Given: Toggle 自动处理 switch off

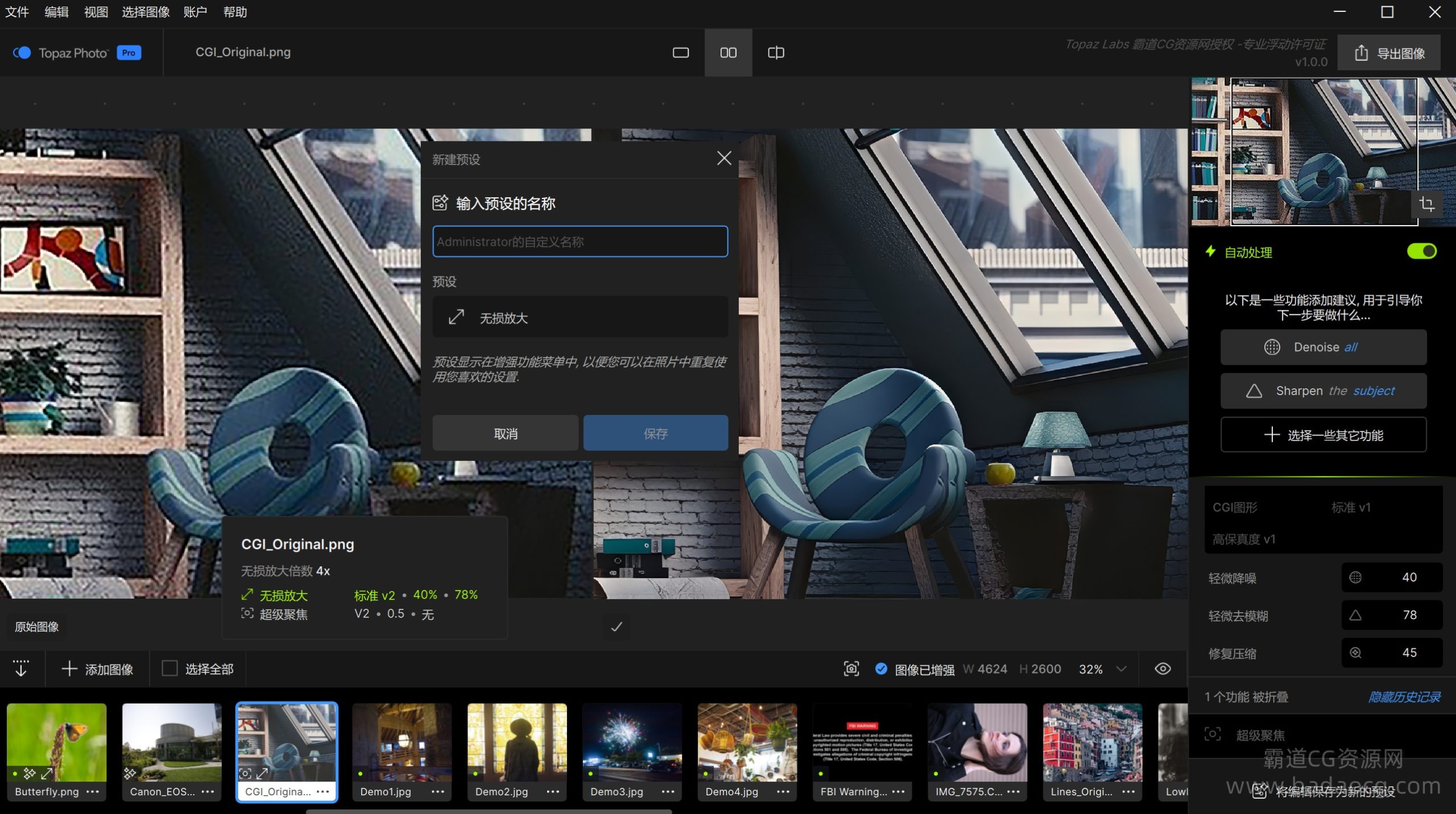Looking at the screenshot, I should click(1421, 251).
